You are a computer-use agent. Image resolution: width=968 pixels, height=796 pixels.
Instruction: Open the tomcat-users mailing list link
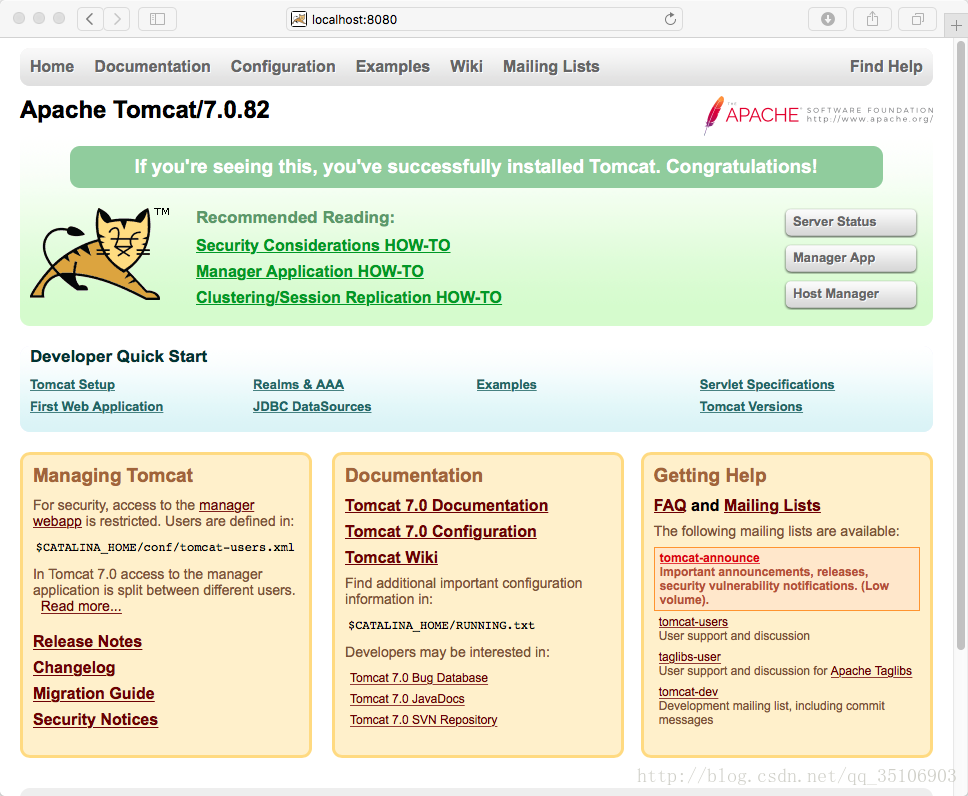pyautogui.click(x=693, y=621)
